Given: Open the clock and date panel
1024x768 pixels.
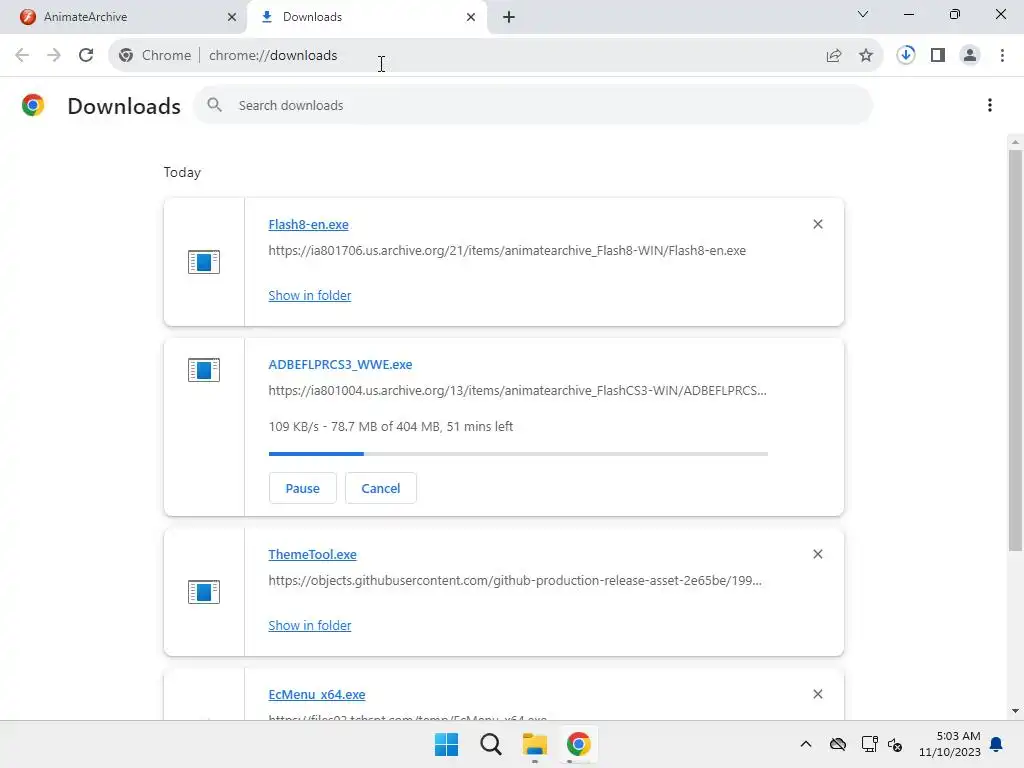Looking at the screenshot, I should click(950, 744).
